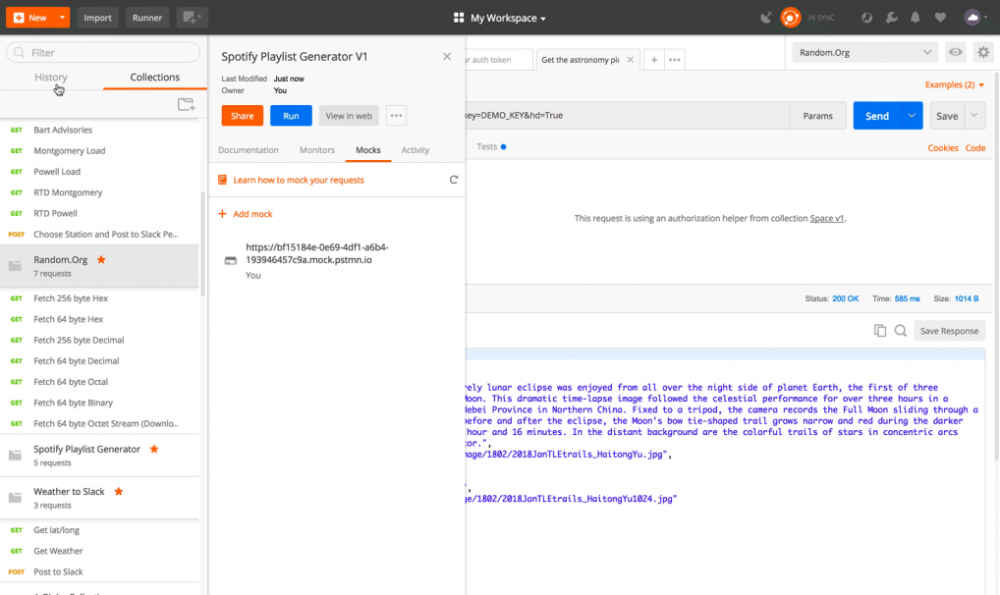Close the Spotify Playlist Generator V1 panel
1000x595 pixels.
447,56
